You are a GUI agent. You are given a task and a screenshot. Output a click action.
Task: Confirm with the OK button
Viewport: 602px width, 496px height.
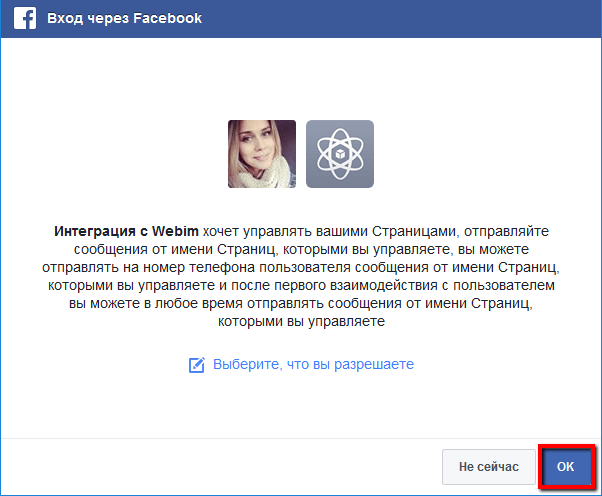[566, 467]
